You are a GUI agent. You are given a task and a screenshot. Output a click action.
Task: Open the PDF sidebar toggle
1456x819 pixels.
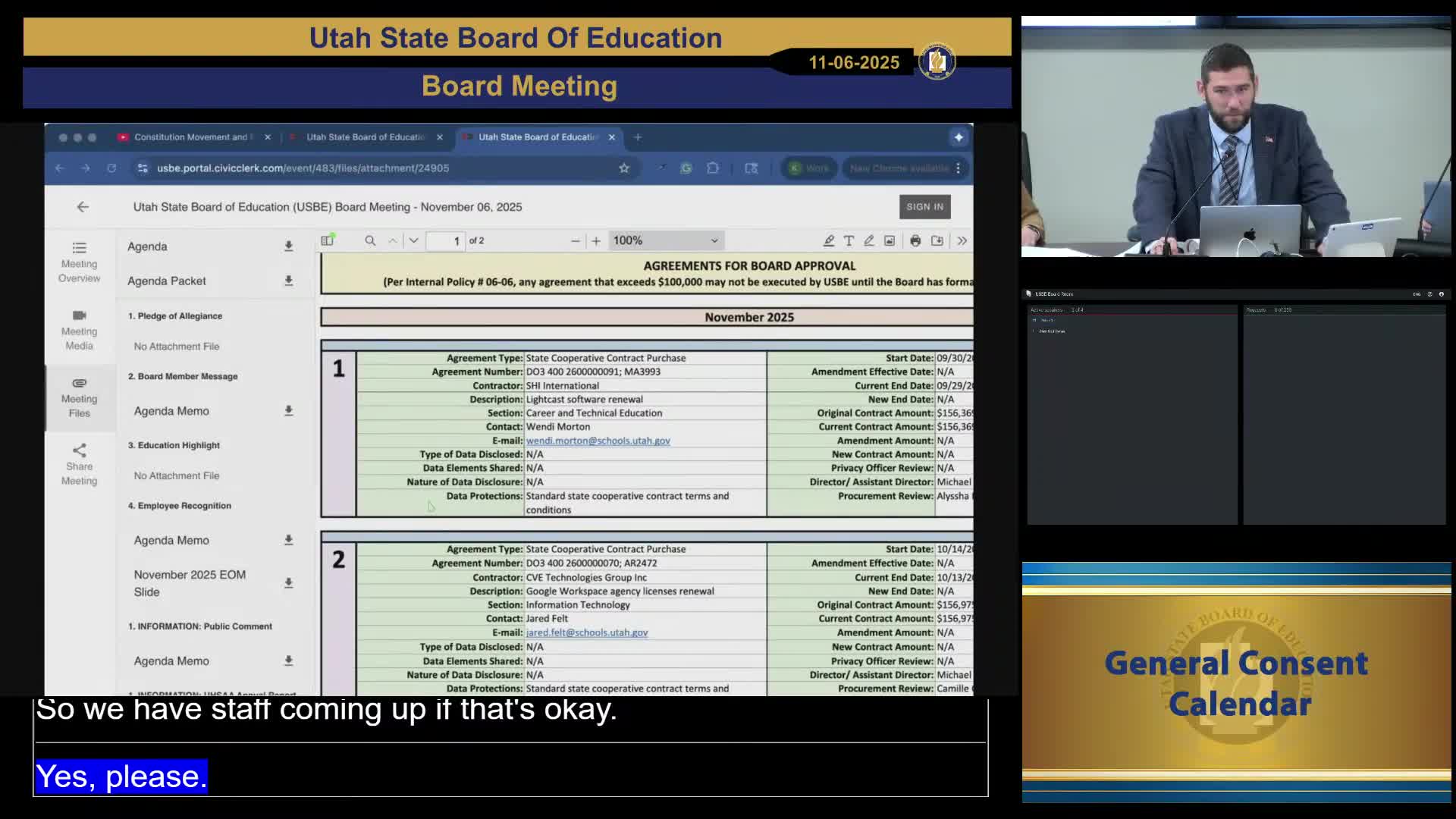(328, 240)
